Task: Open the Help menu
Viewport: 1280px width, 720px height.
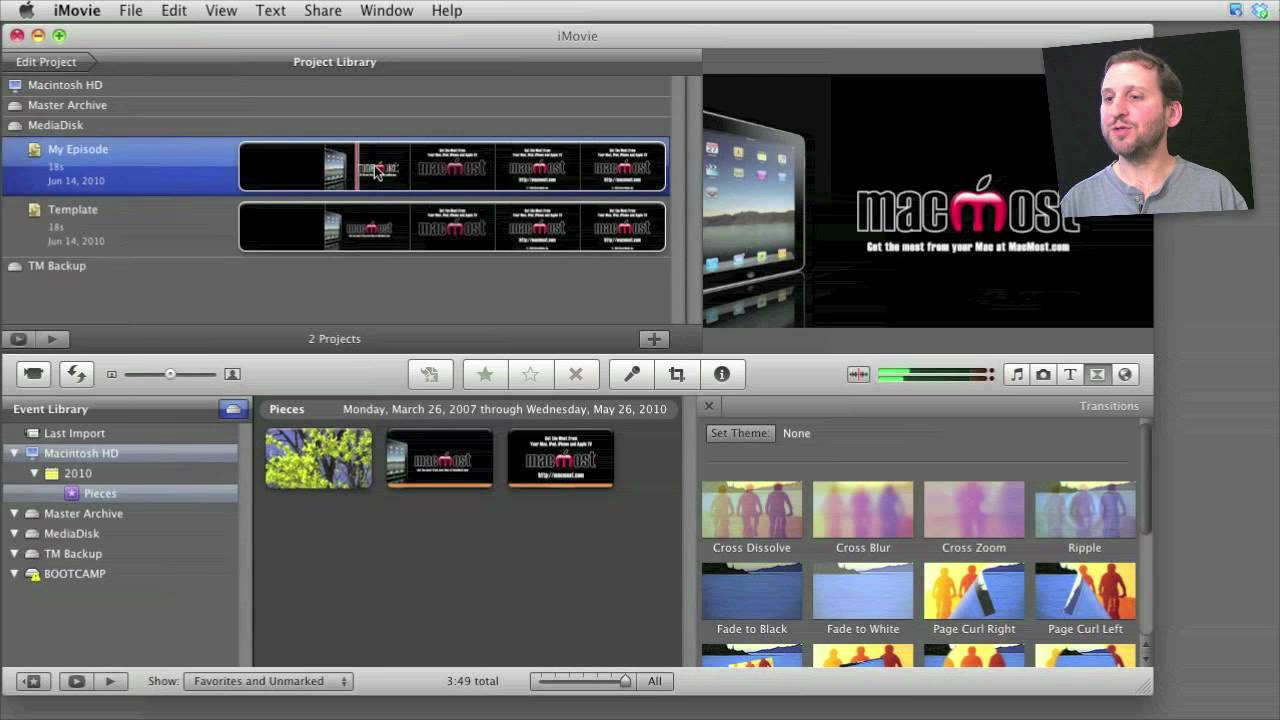Action: (447, 10)
